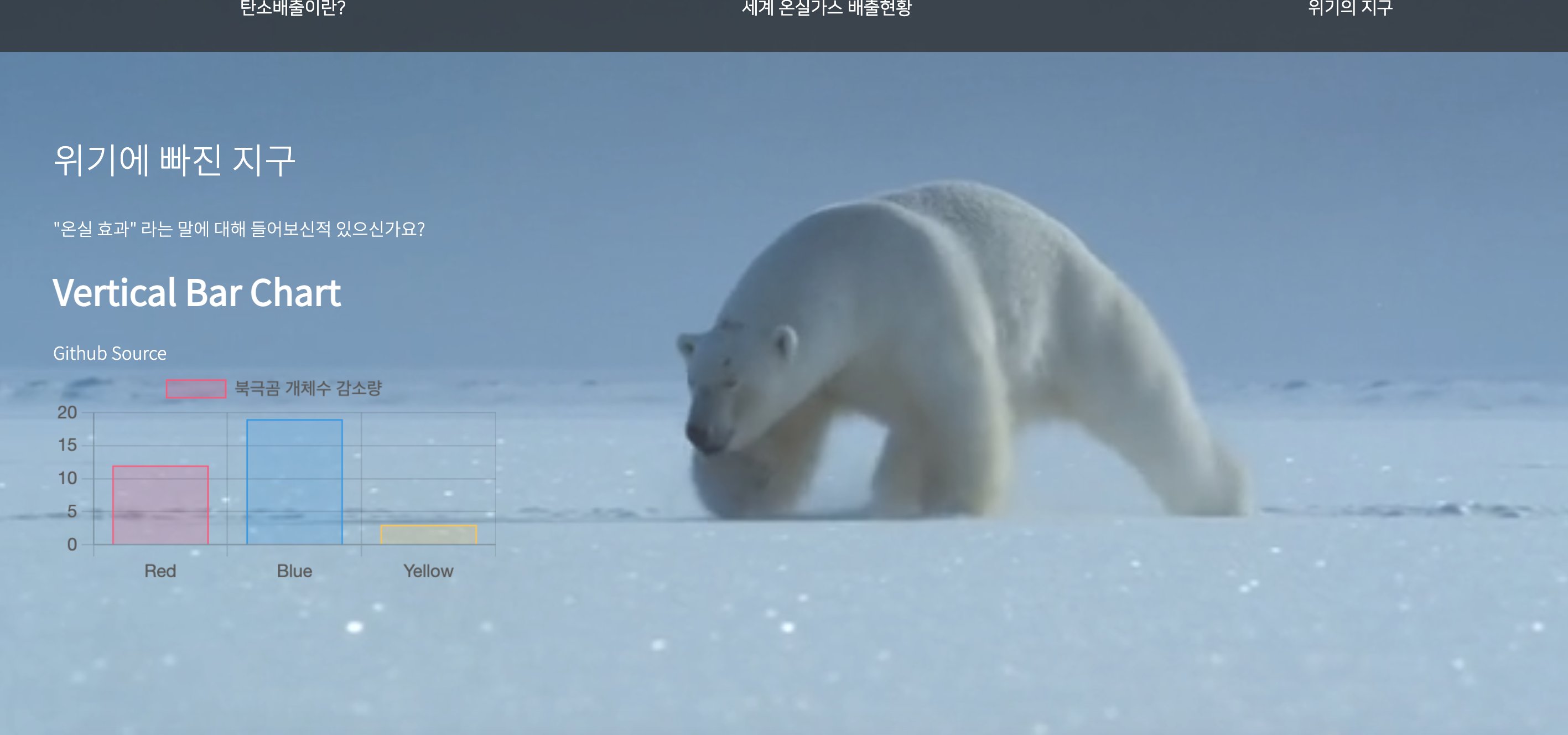This screenshot has height=735, width=1568.
Task: Click the Red x-axis label
Action: pos(160,571)
